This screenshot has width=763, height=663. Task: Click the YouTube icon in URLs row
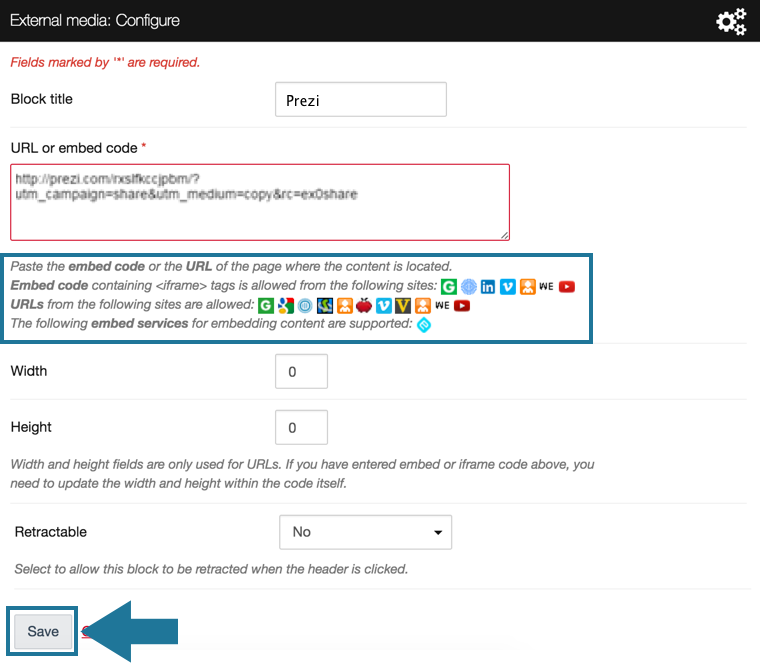(462, 305)
